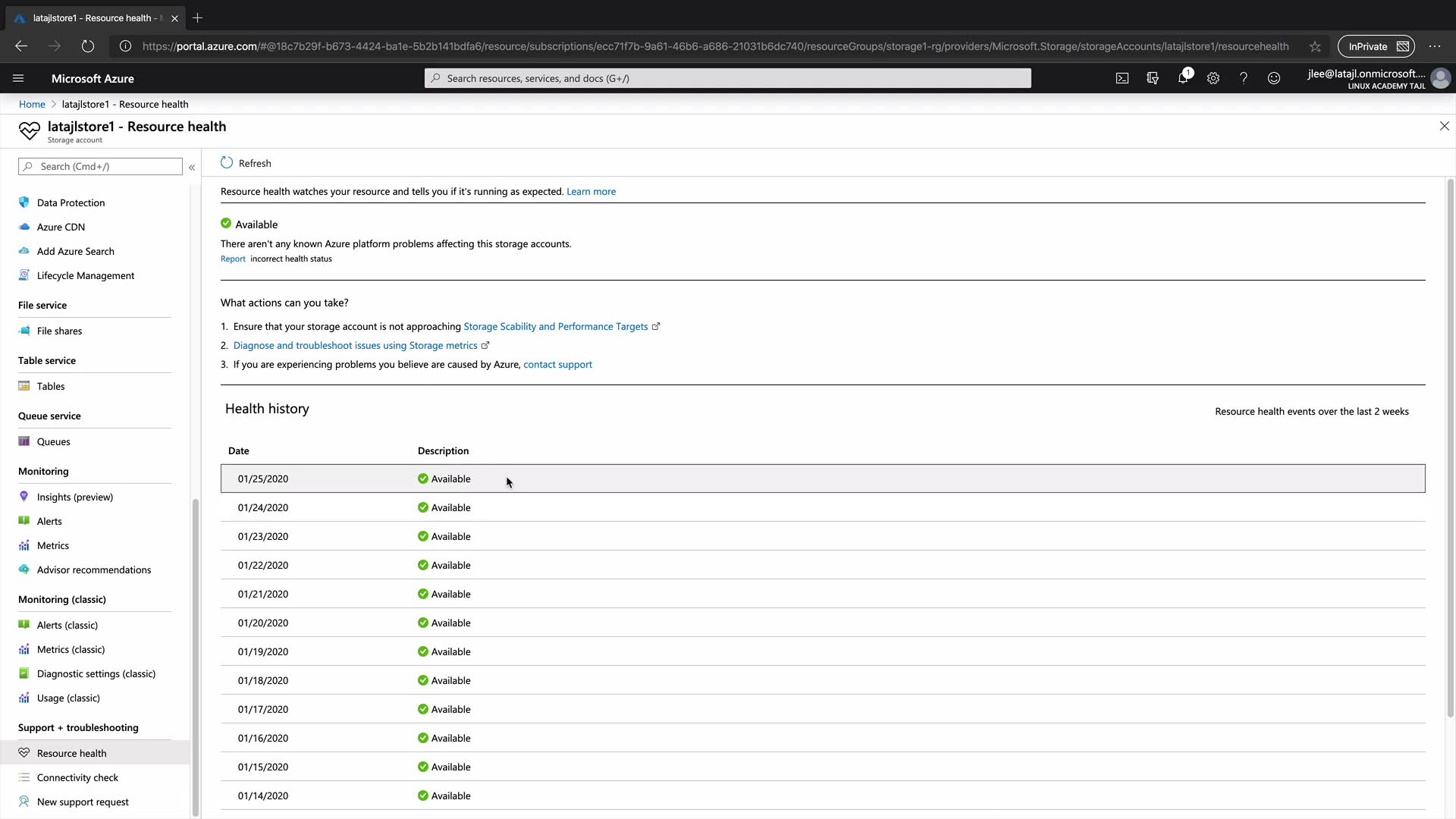Open Cloud Shell icon in top bar
1456x819 pixels.
(1122, 78)
